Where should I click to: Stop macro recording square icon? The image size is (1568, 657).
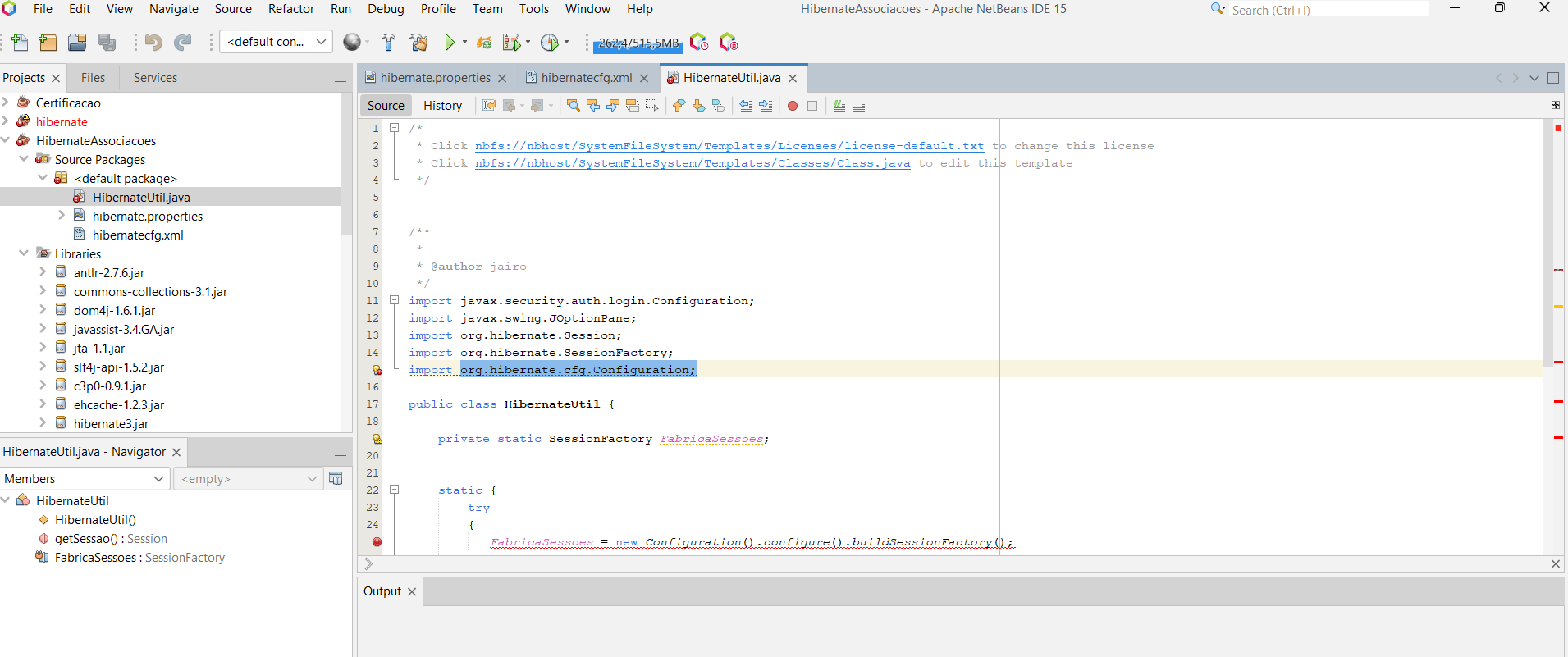coord(812,106)
